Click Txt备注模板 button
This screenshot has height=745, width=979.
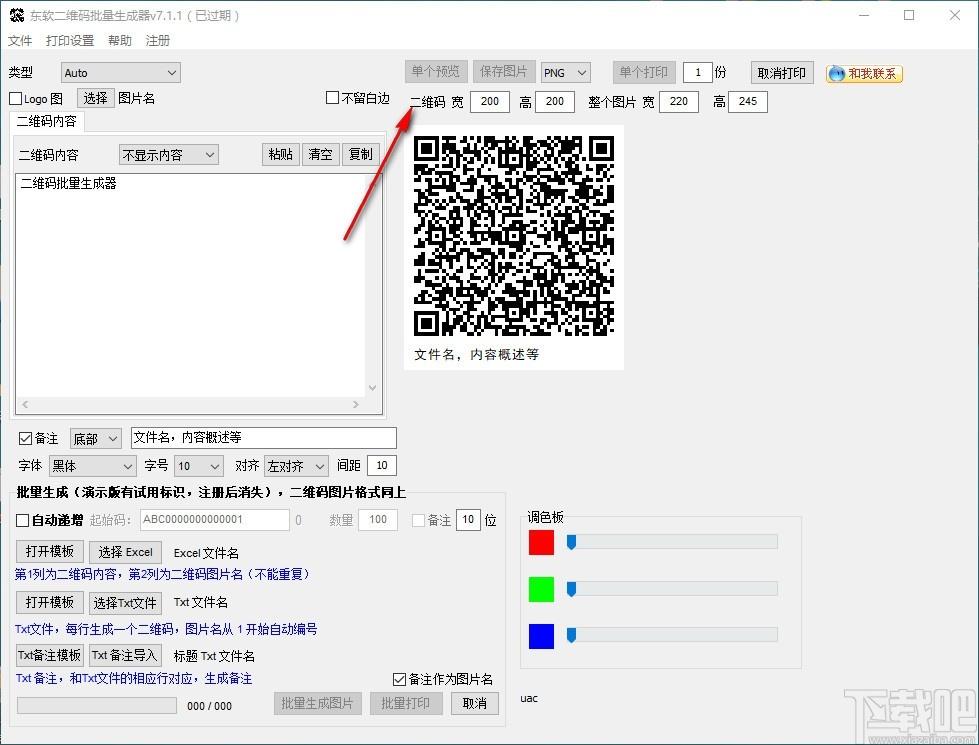pos(49,655)
